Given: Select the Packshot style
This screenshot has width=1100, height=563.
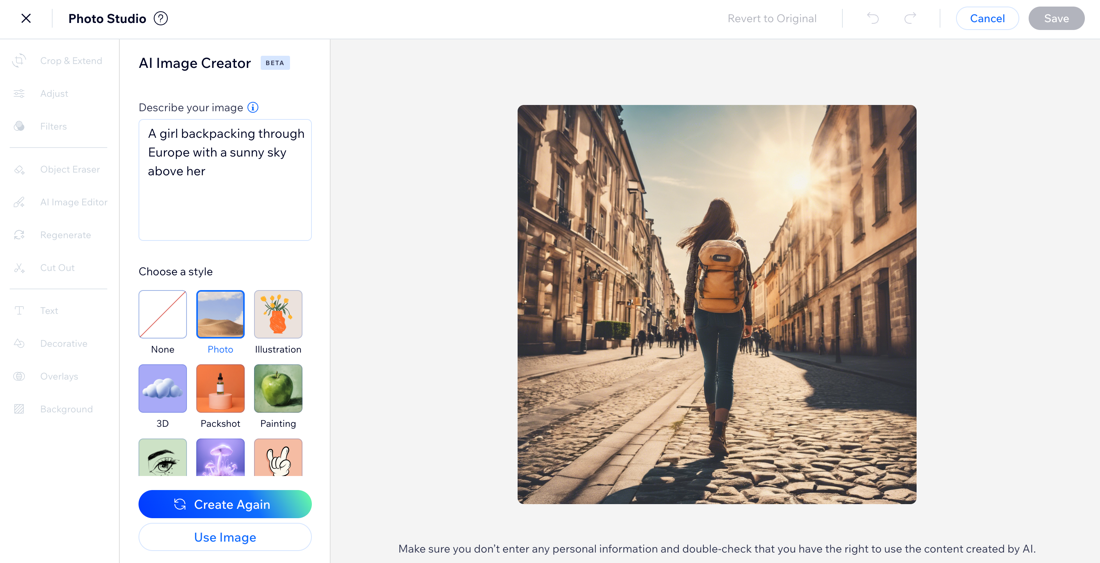Looking at the screenshot, I should pyautogui.click(x=220, y=389).
